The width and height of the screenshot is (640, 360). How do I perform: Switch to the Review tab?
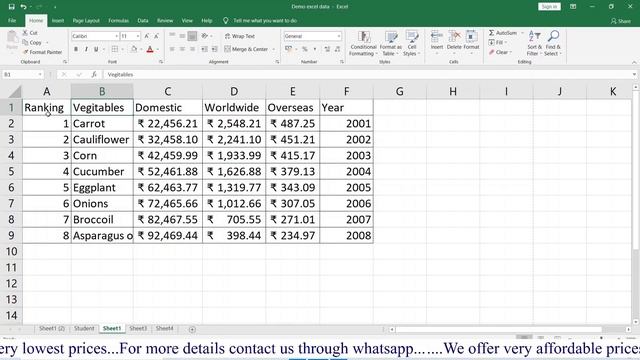(165, 20)
